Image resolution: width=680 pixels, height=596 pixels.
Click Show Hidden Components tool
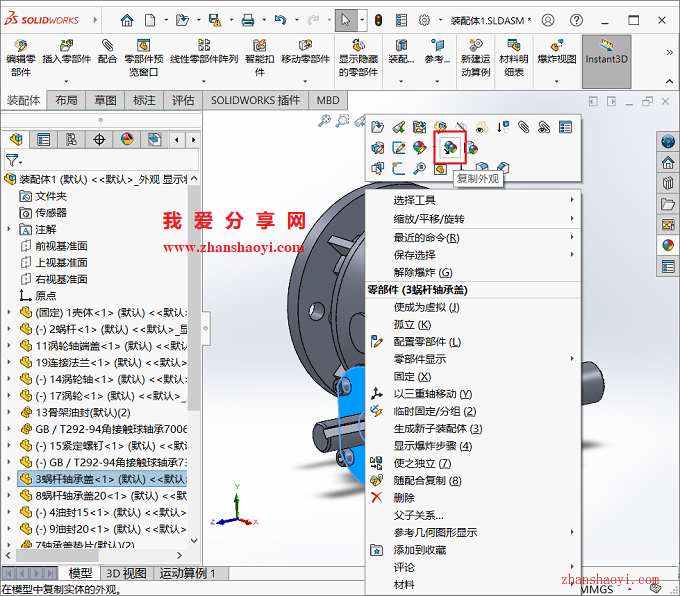coord(358,58)
